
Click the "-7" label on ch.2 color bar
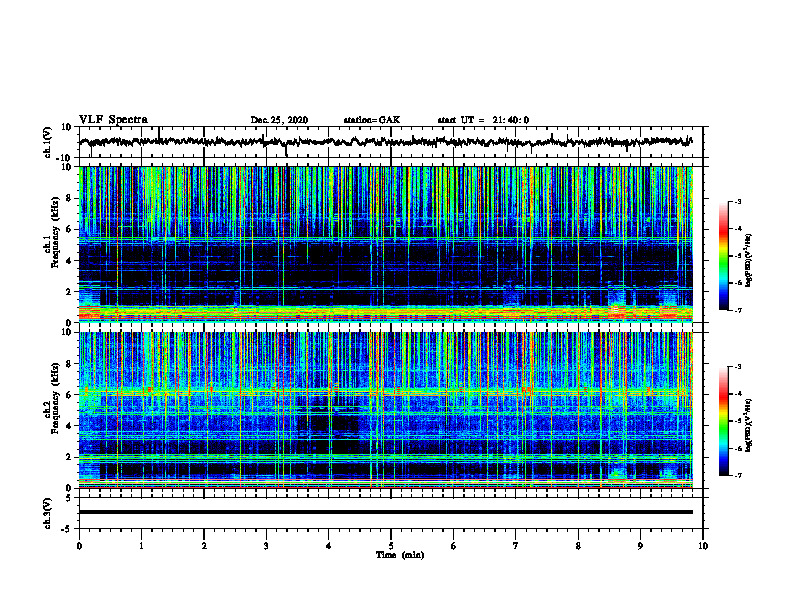coord(737,476)
